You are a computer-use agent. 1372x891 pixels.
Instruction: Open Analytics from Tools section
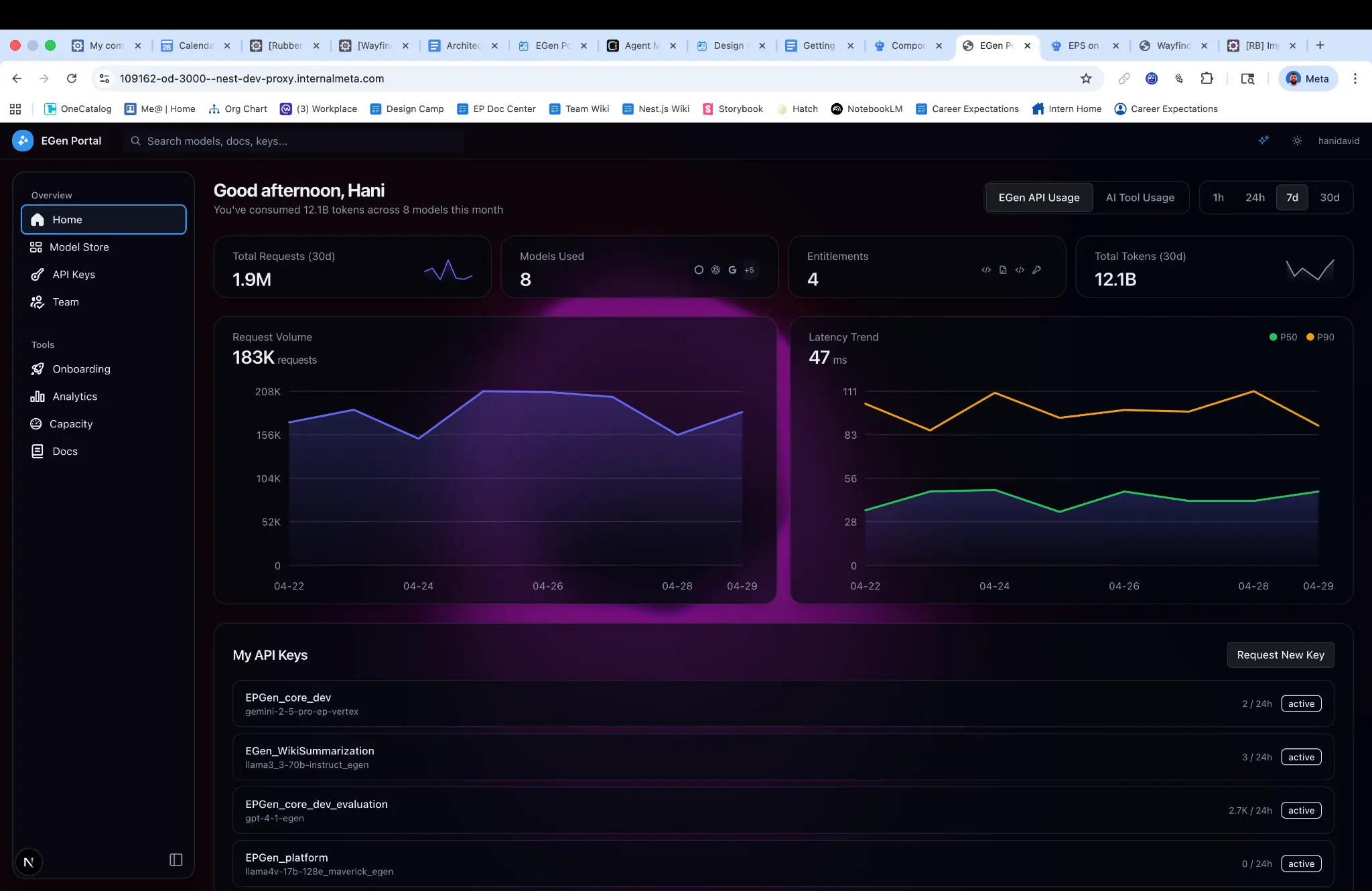(x=104, y=397)
